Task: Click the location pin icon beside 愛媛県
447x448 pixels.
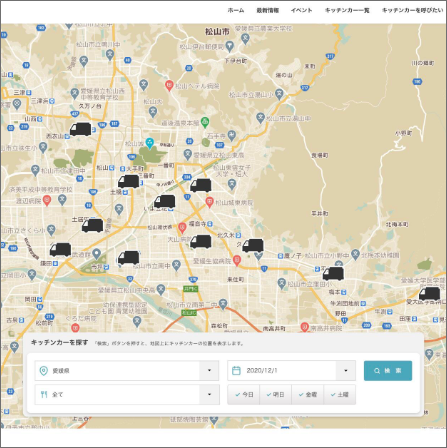Action: (44, 371)
